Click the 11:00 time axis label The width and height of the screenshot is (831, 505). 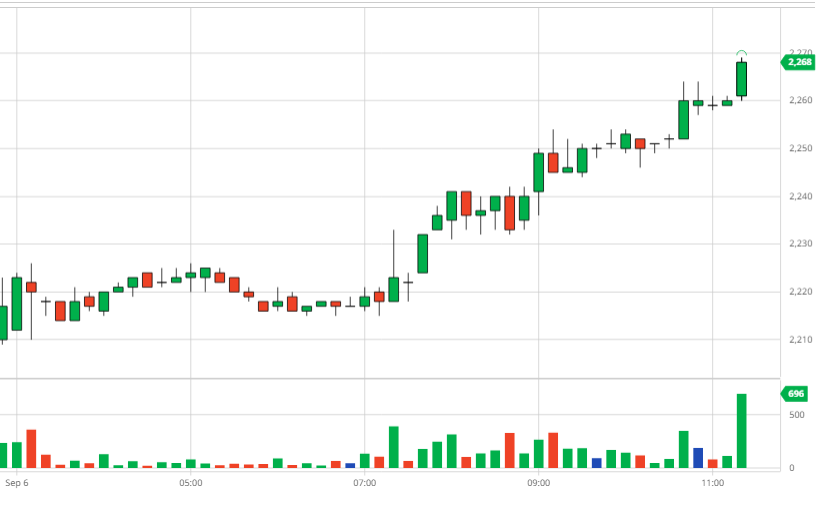(x=712, y=483)
